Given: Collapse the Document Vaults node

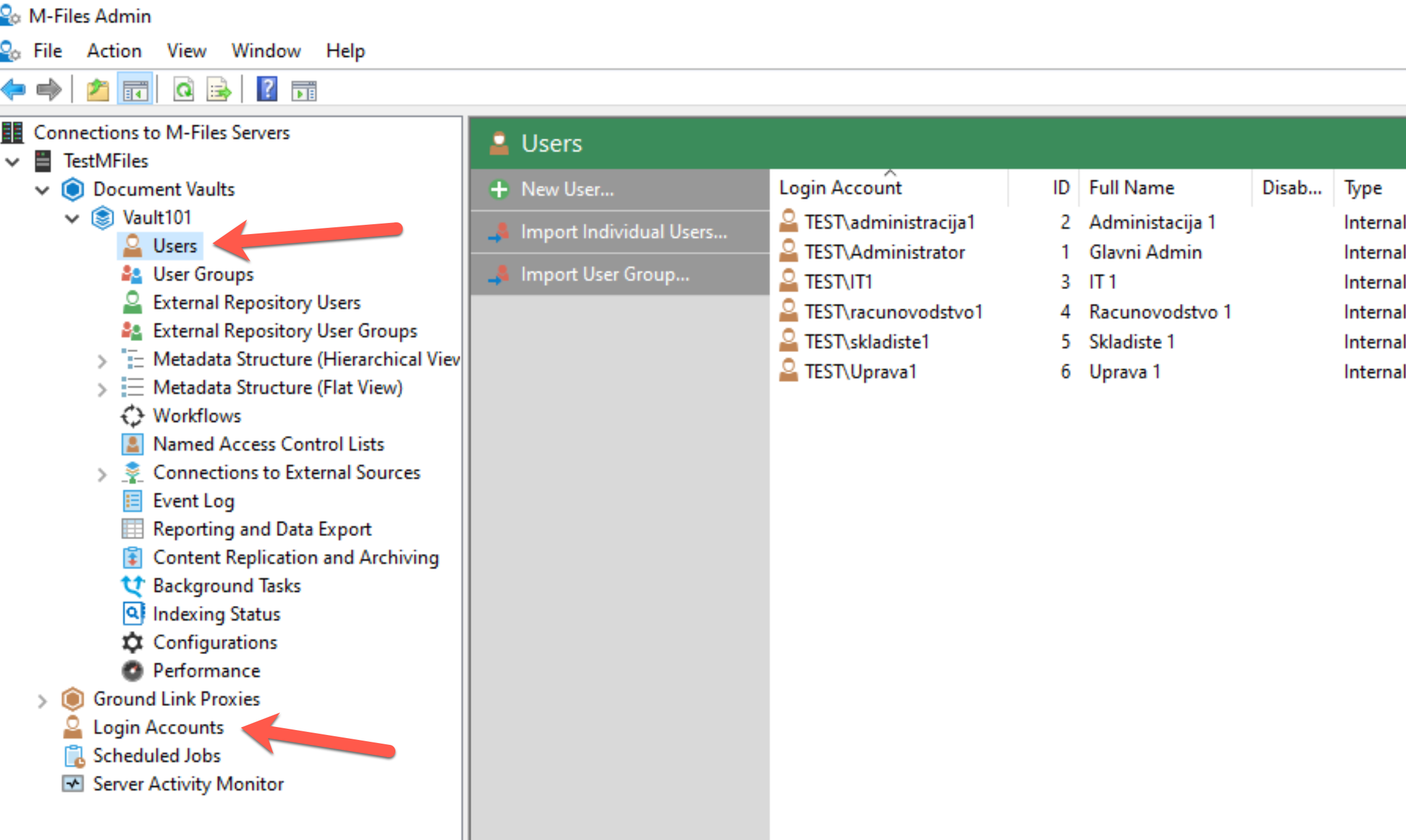Looking at the screenshot, I should (42, 190).
